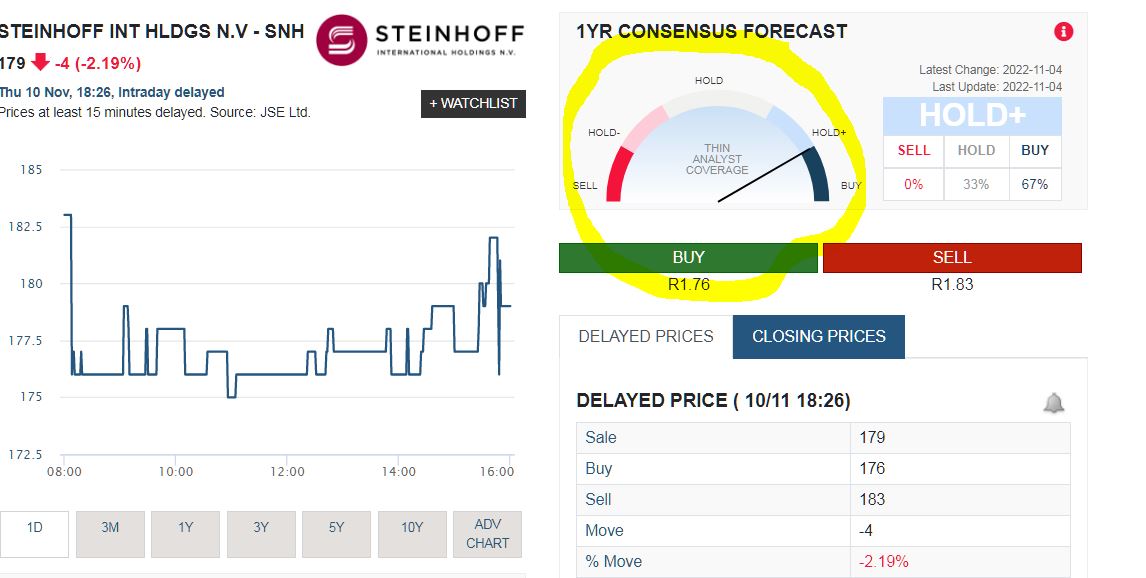Click the consensus forecast gauge needle
The height and width of the screenshot is (578, 1146).
tap(765, 175)
